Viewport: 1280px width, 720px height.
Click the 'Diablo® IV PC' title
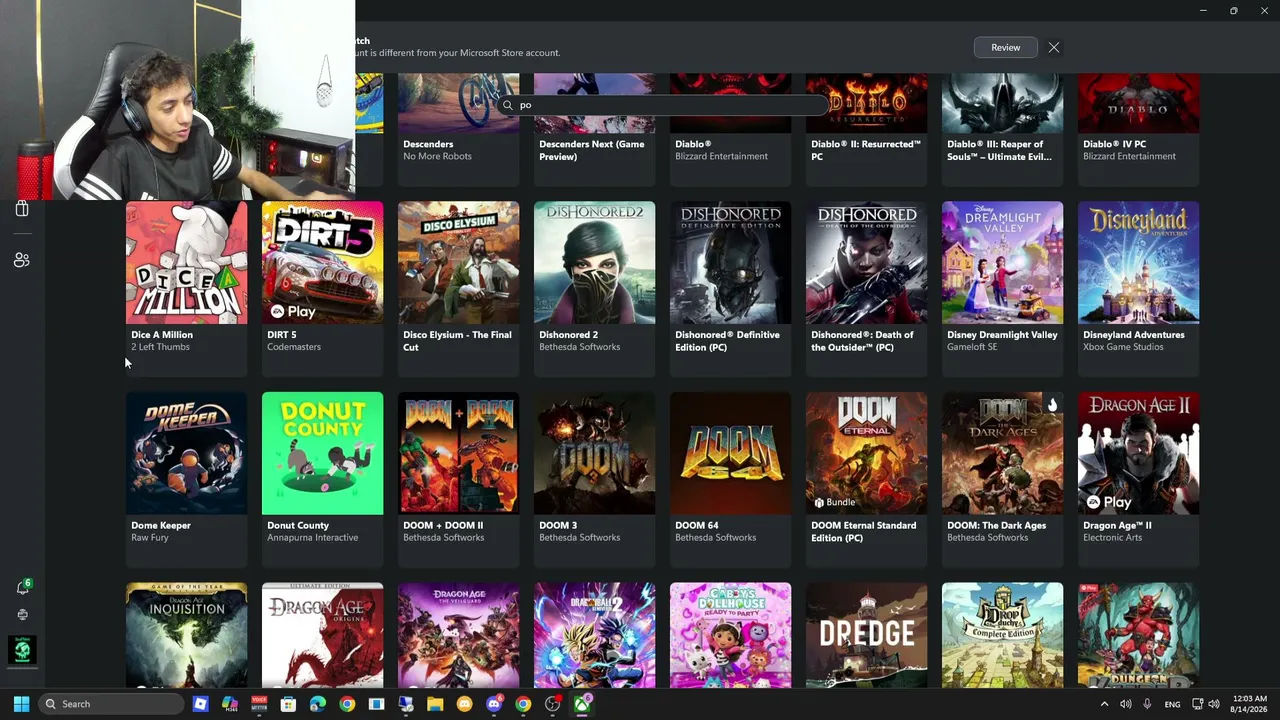(1114, 144)
